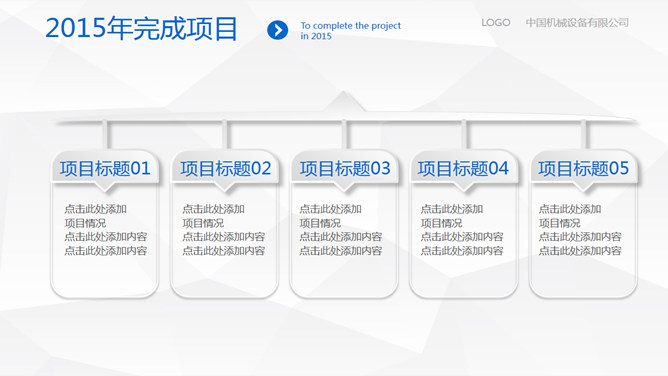Screen dimensions: 668x376
Task: Click the body text under 项目标题01
Action: tap(106, 230)
